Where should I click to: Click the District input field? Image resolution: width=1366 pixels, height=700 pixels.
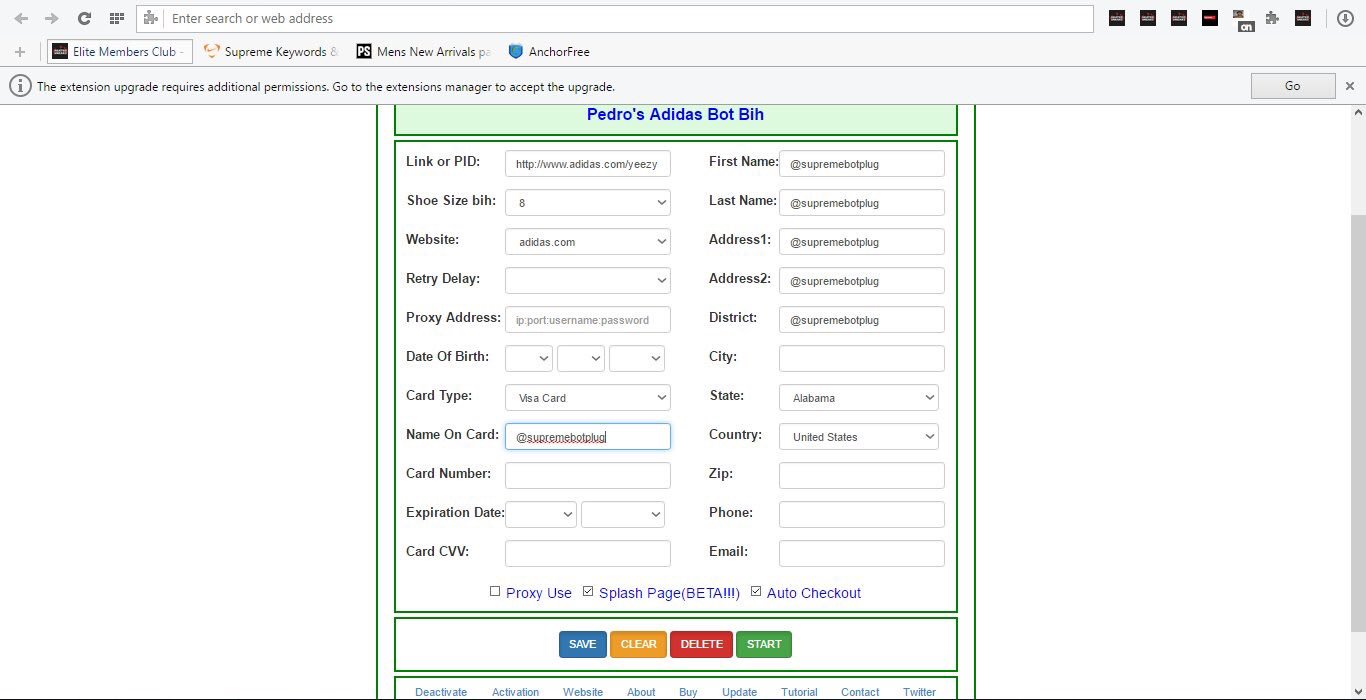click(x=862, y=319)
